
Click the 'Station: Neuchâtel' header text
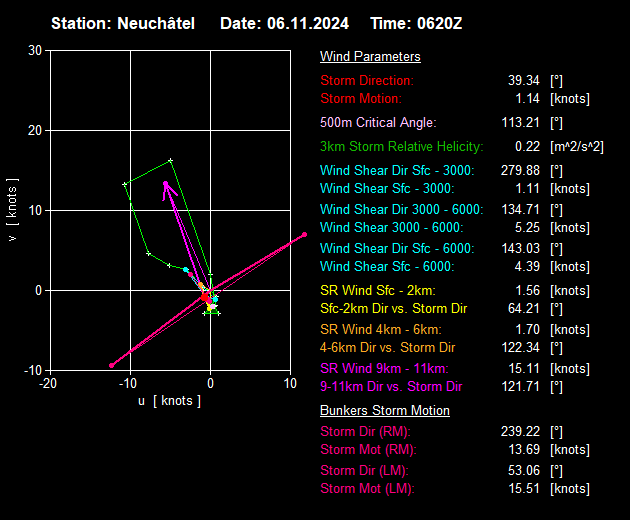(x=123, y=23)
